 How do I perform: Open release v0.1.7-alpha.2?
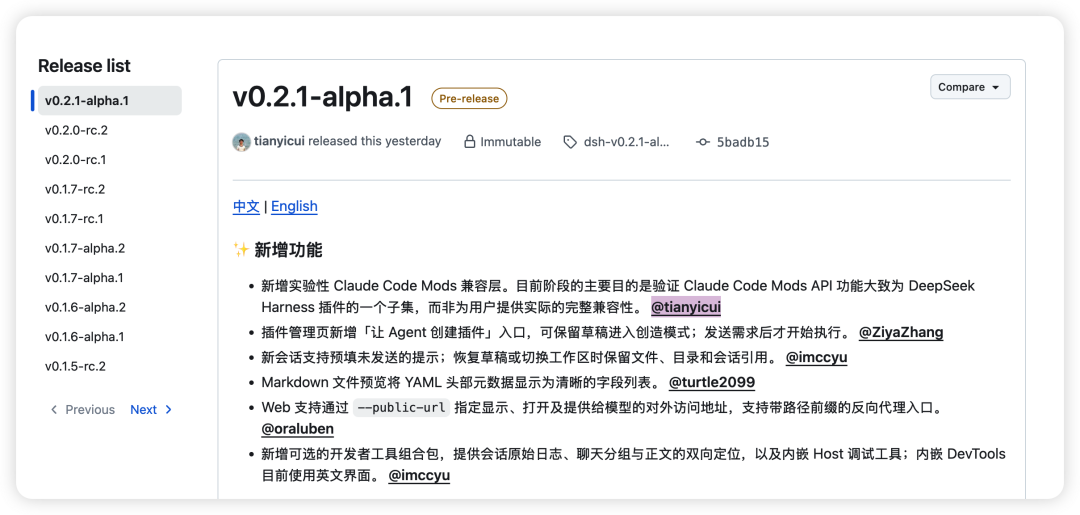85,249
